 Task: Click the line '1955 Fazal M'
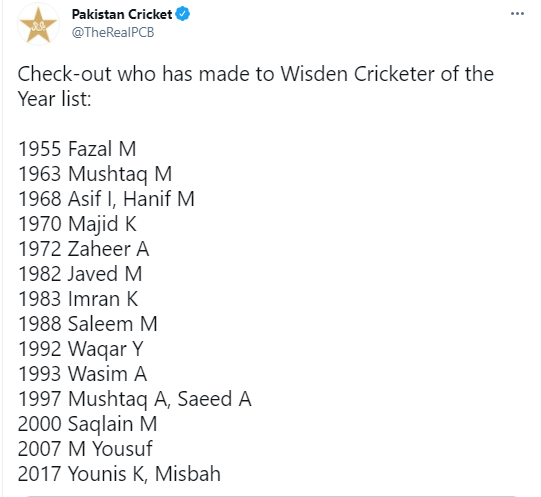pyautogui.click(x=77, y=149)
